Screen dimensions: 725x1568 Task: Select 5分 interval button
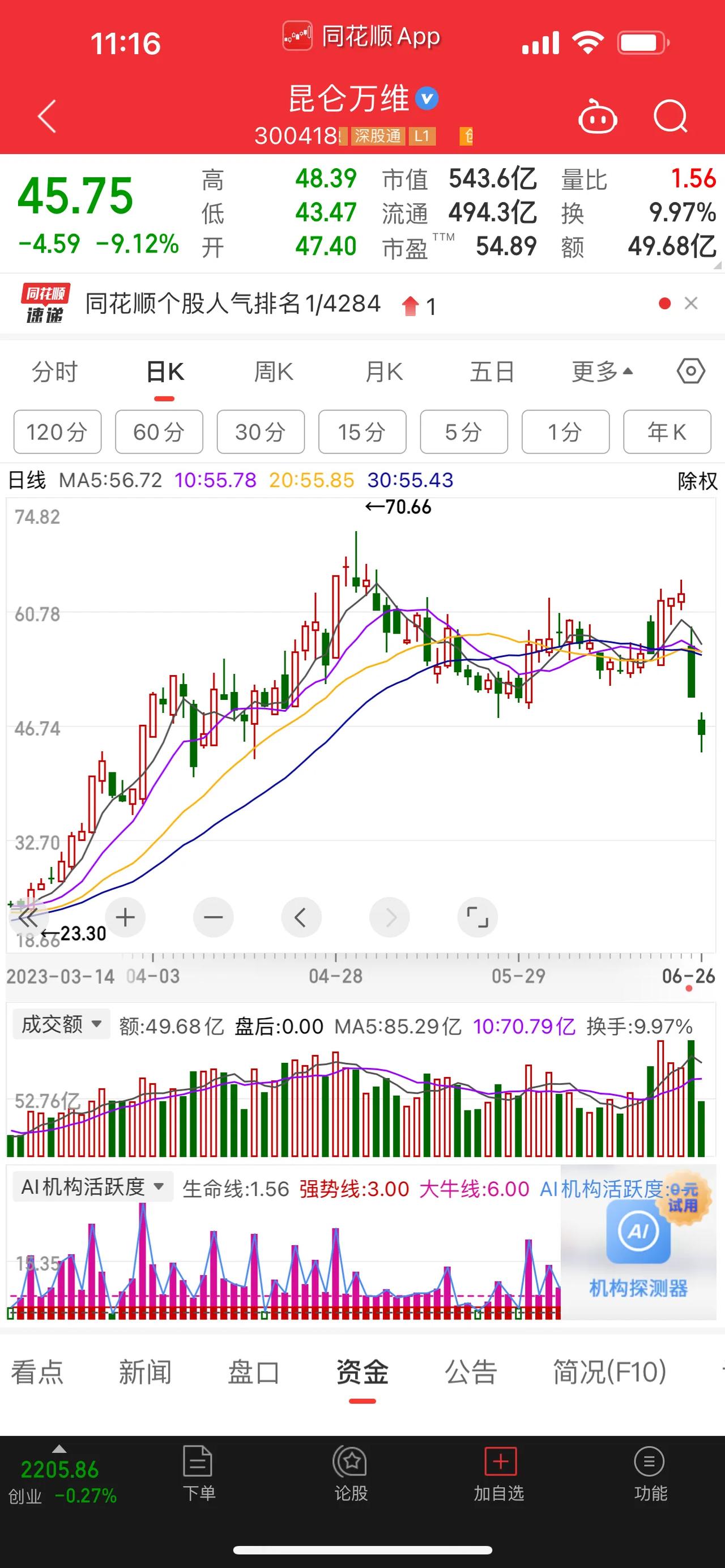click(464, 431)
